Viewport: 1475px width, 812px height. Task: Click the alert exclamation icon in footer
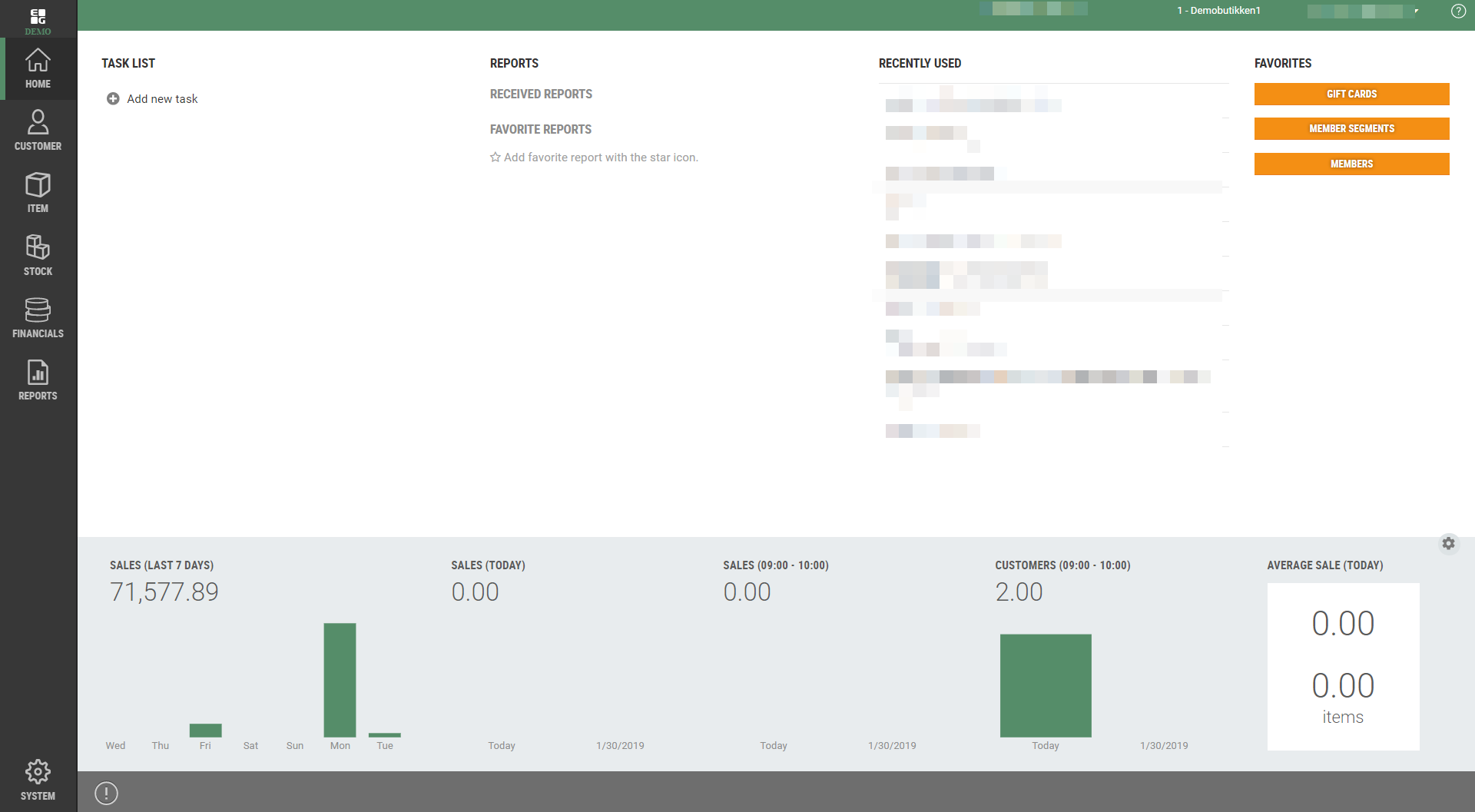[106, 793]
